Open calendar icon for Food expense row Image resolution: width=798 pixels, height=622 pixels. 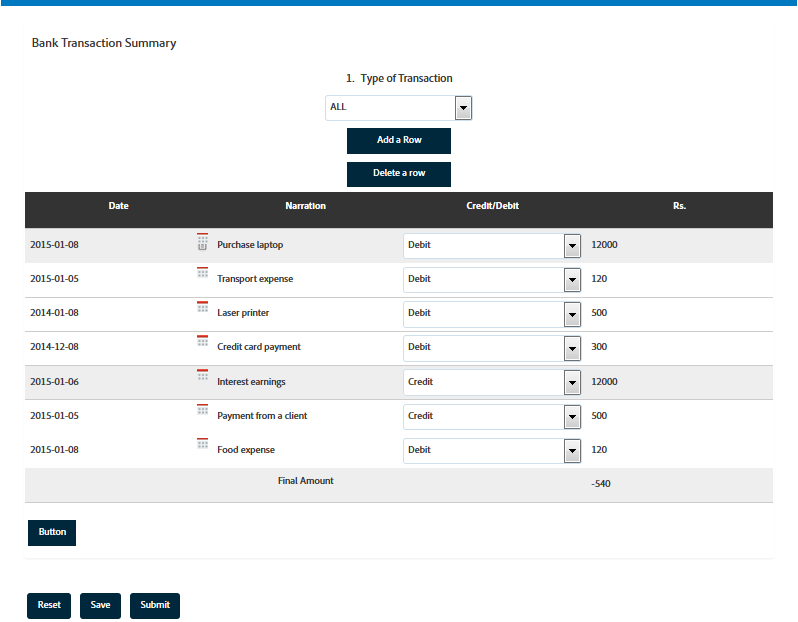(x=203, y=443)
